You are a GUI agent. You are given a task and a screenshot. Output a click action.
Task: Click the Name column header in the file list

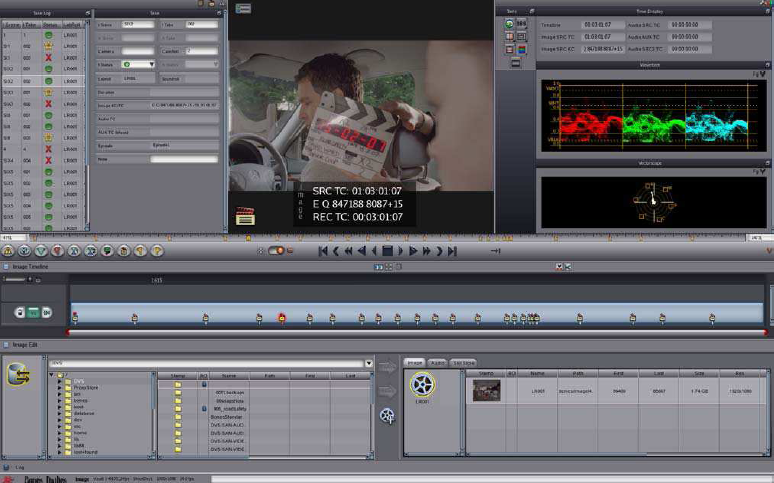tap(227, 374)
